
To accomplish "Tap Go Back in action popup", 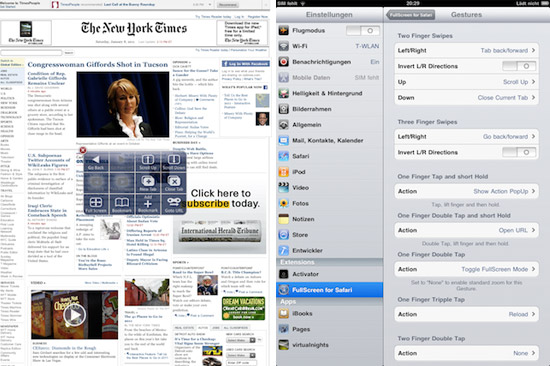I will click(96, 162).
